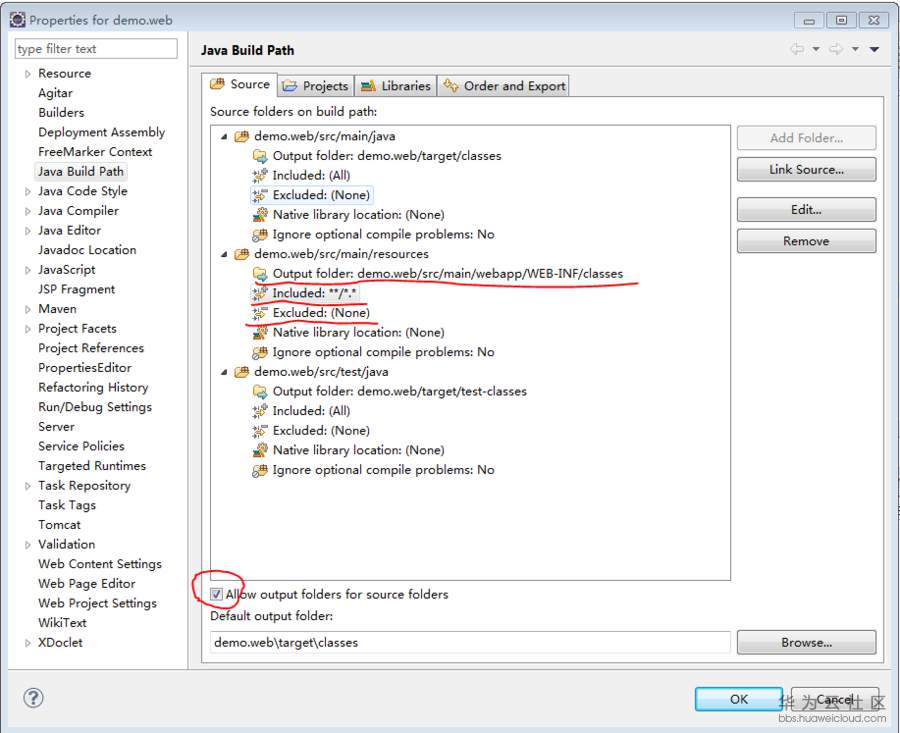Click inclusion filter icon beside Included: **/*.*

pos(260,293)
